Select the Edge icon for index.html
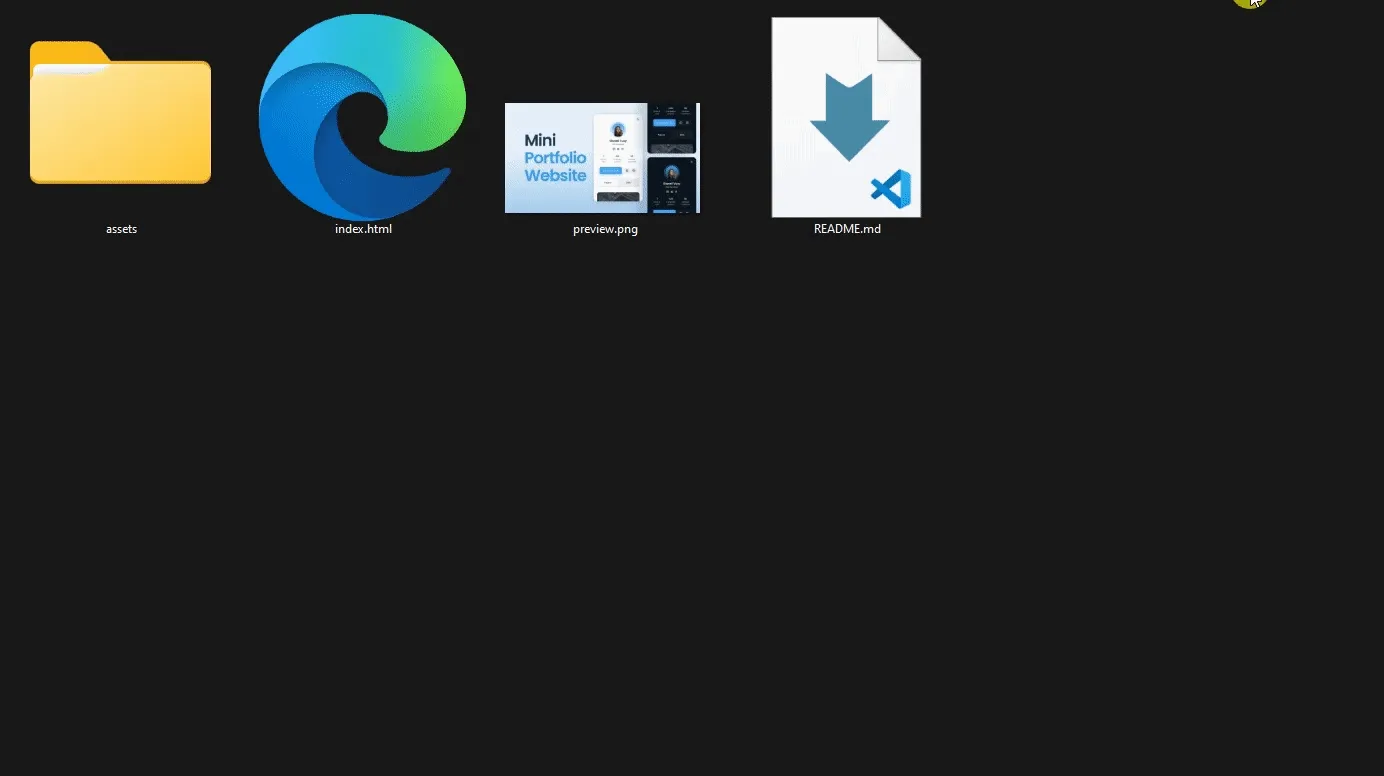The image size is (1384, 776). pos(363,117)
